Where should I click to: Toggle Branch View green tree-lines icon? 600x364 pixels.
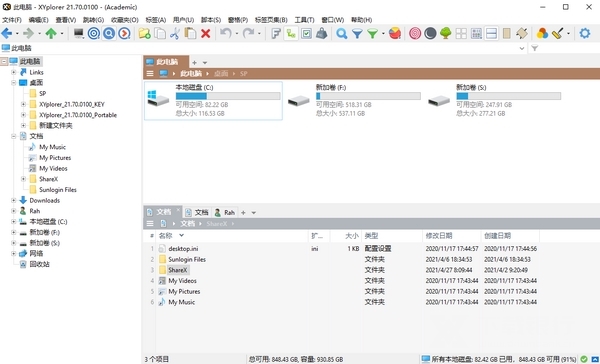pos(291,34)
